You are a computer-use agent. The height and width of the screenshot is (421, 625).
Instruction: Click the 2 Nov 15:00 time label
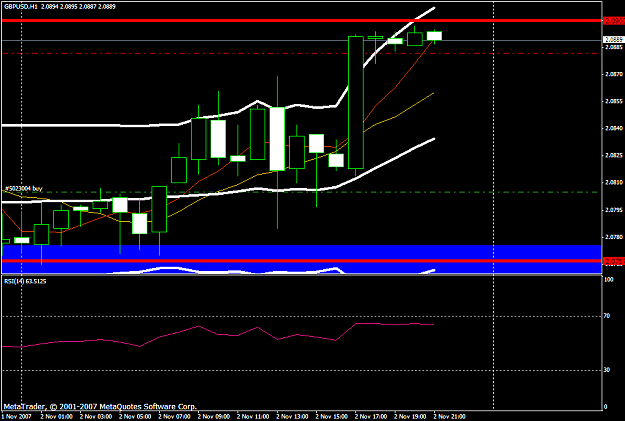(332, 417)
